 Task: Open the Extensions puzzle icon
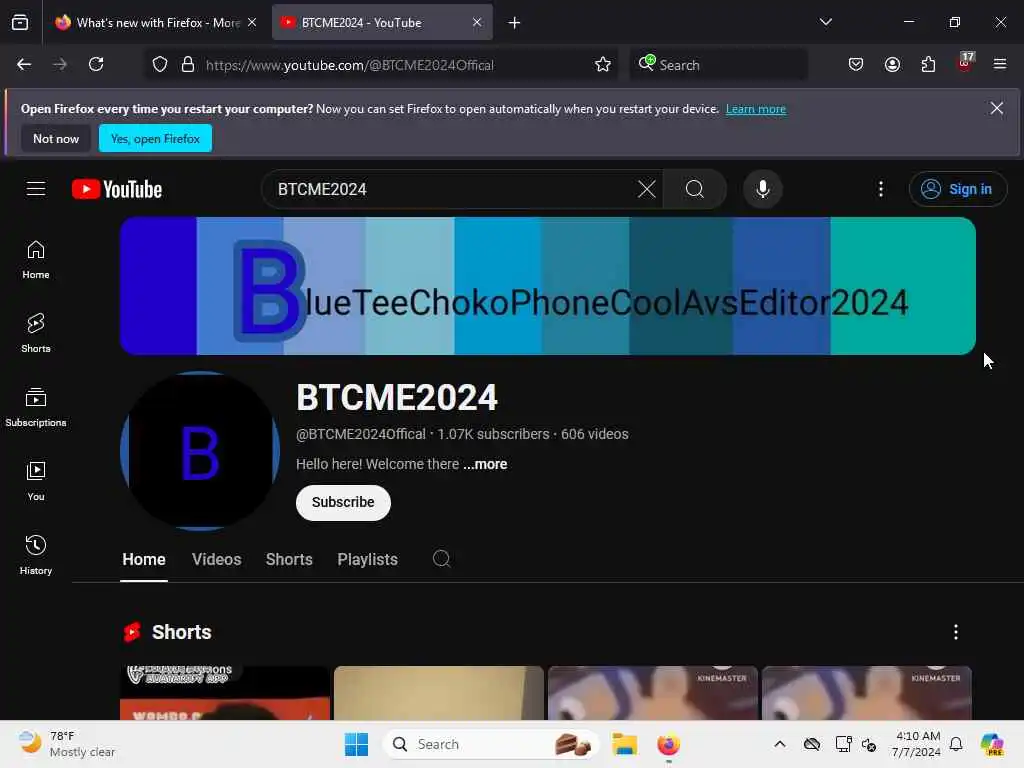[x=928, y=64]
